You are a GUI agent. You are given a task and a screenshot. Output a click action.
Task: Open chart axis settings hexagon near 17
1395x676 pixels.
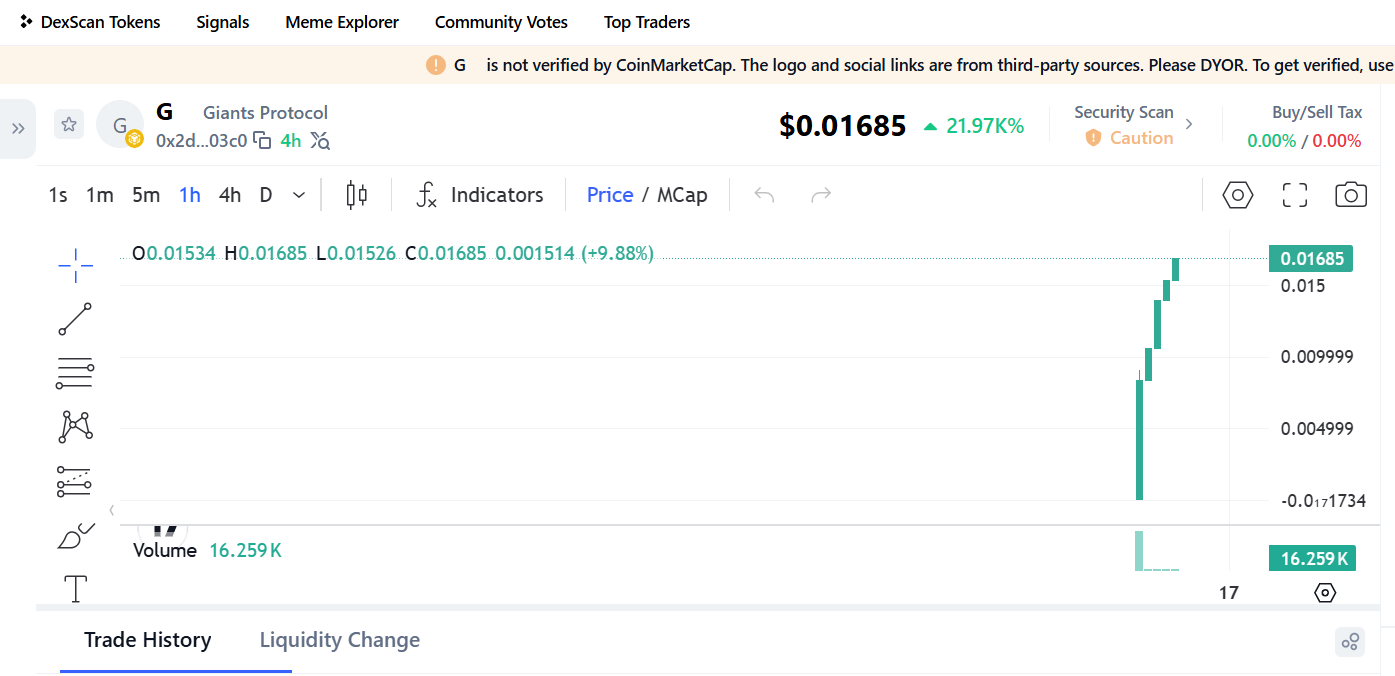(1325, 593)
